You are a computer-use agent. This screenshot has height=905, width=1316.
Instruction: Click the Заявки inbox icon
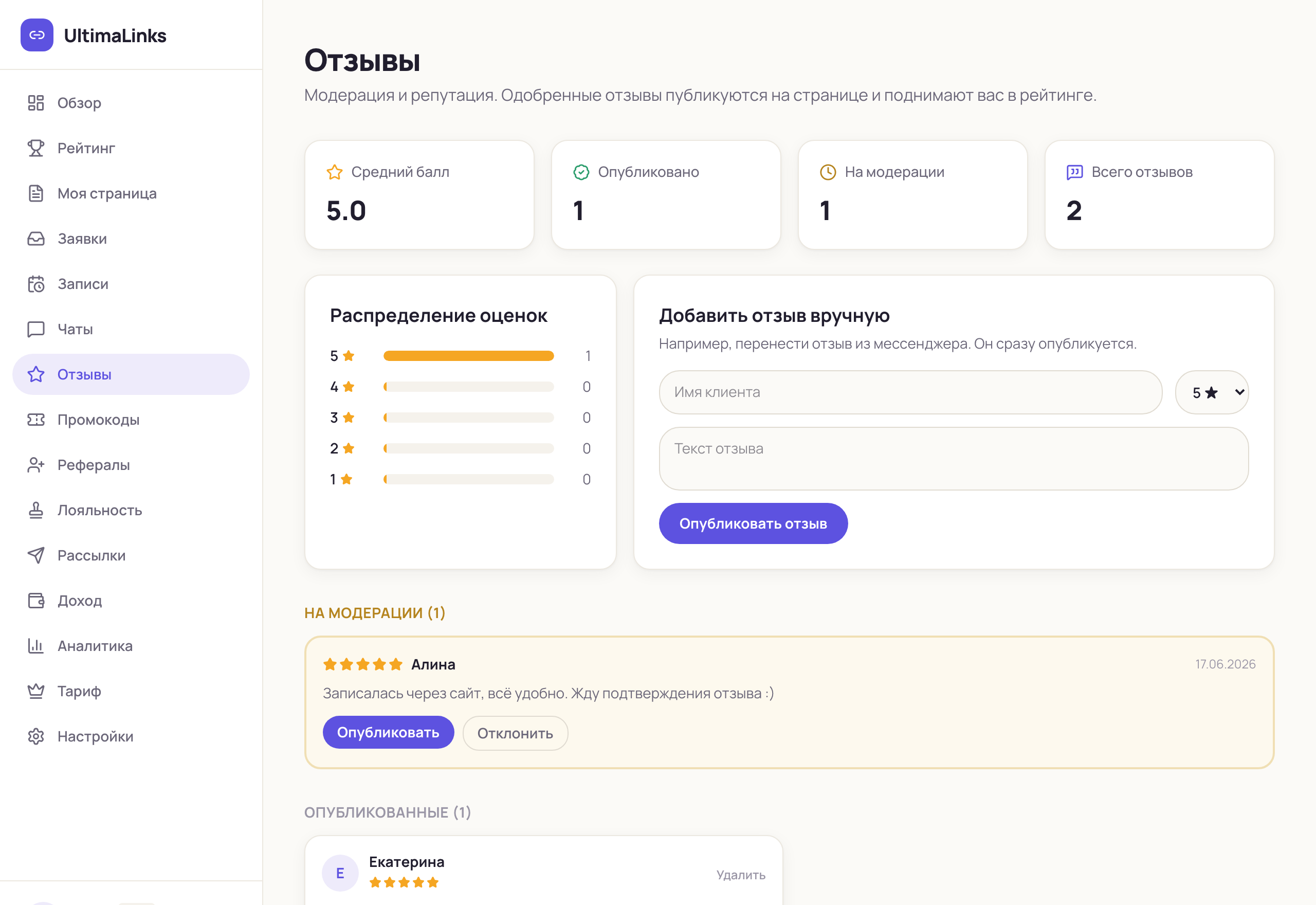(35, 239)
